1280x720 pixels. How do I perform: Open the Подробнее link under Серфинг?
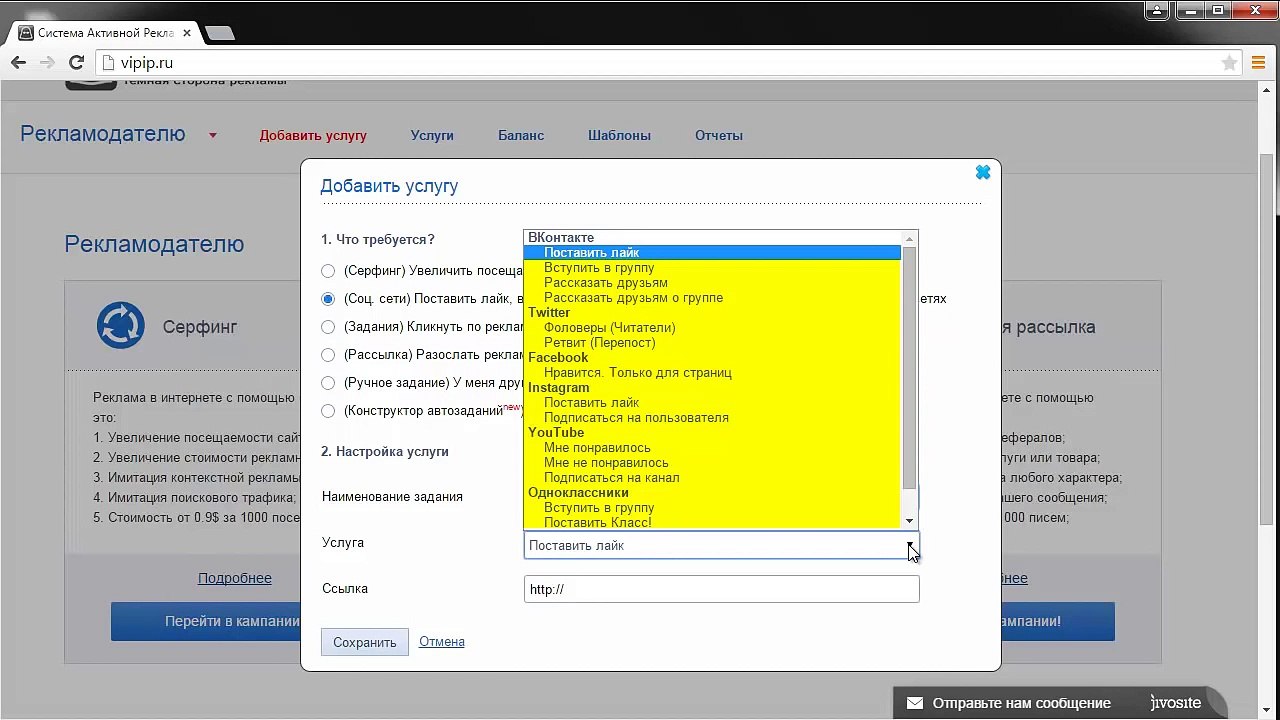235,578
